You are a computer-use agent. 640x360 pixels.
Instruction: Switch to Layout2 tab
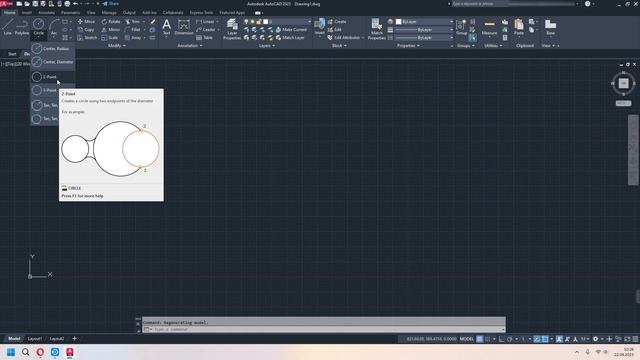coord(57,339)
